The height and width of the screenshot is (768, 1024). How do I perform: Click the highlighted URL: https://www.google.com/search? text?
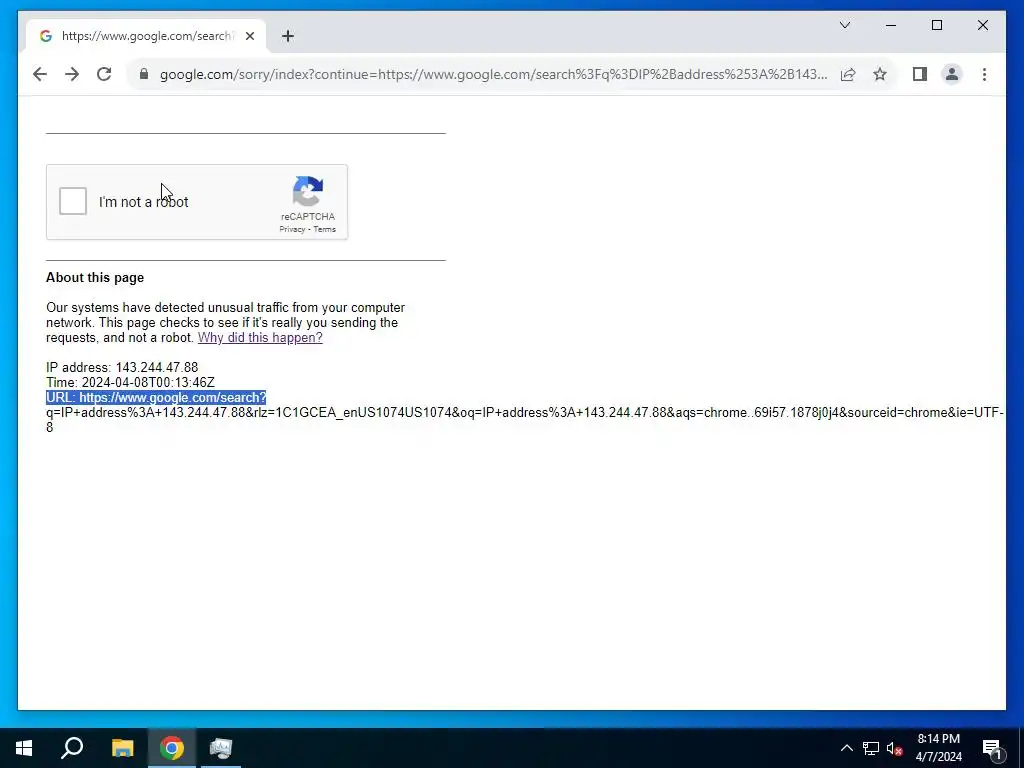(x=156, y=398)
